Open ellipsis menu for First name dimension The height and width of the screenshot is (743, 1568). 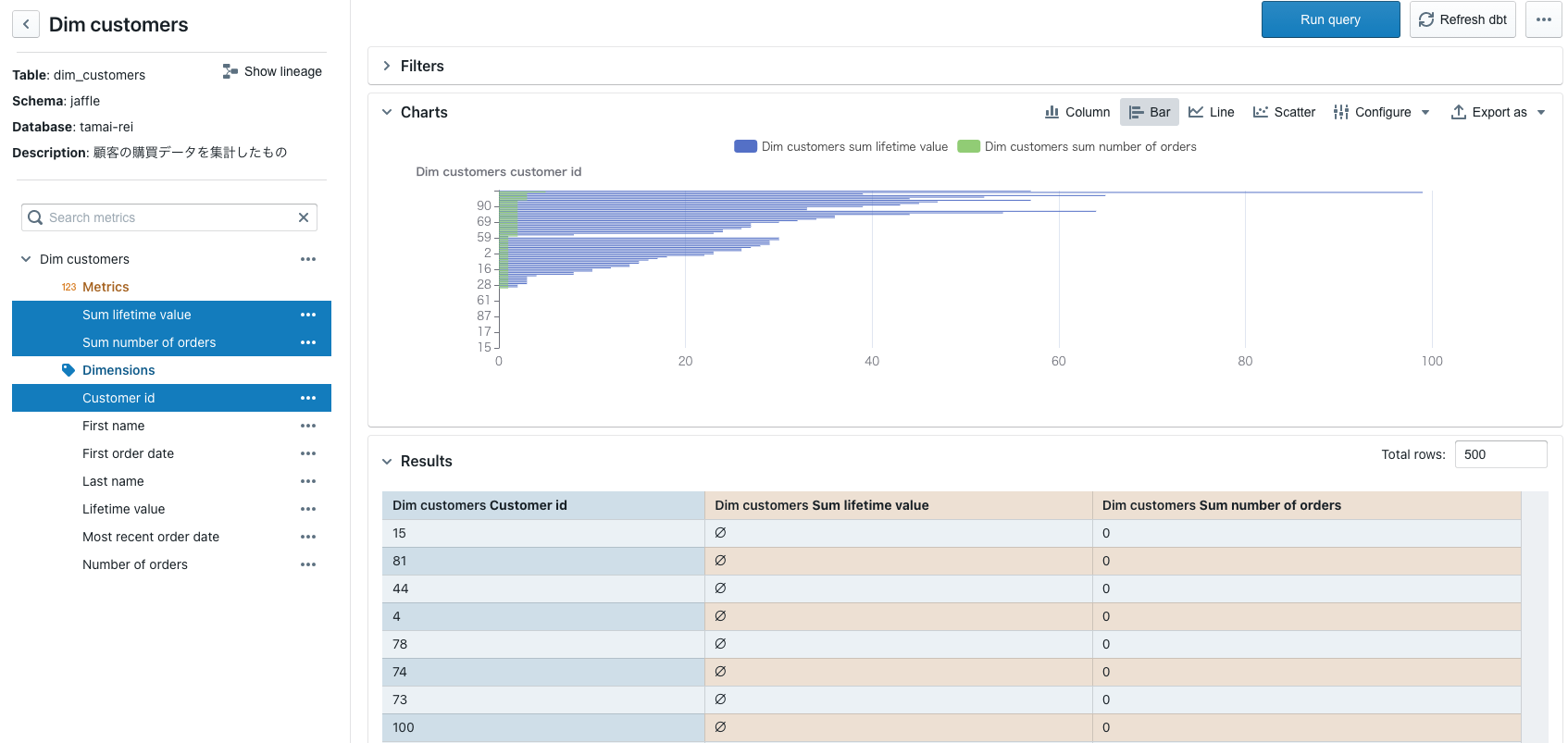point(308,426)
